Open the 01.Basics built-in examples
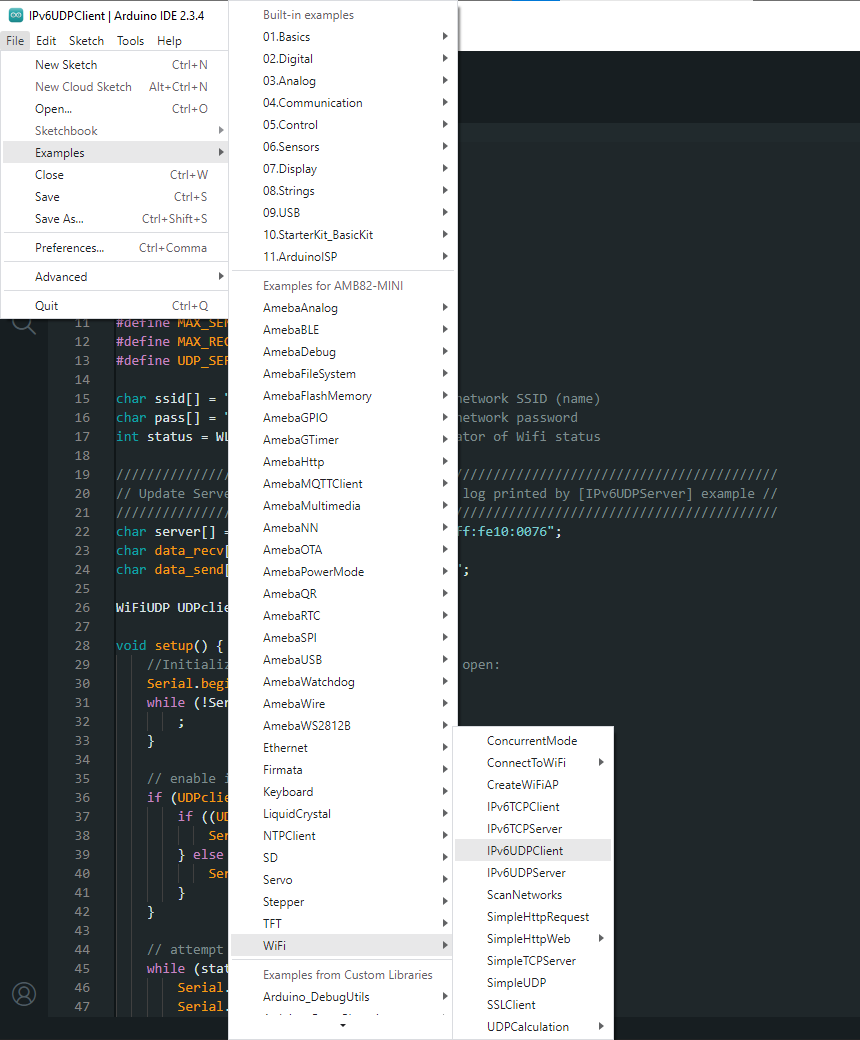860x1040 pixels. click(286, 37)
